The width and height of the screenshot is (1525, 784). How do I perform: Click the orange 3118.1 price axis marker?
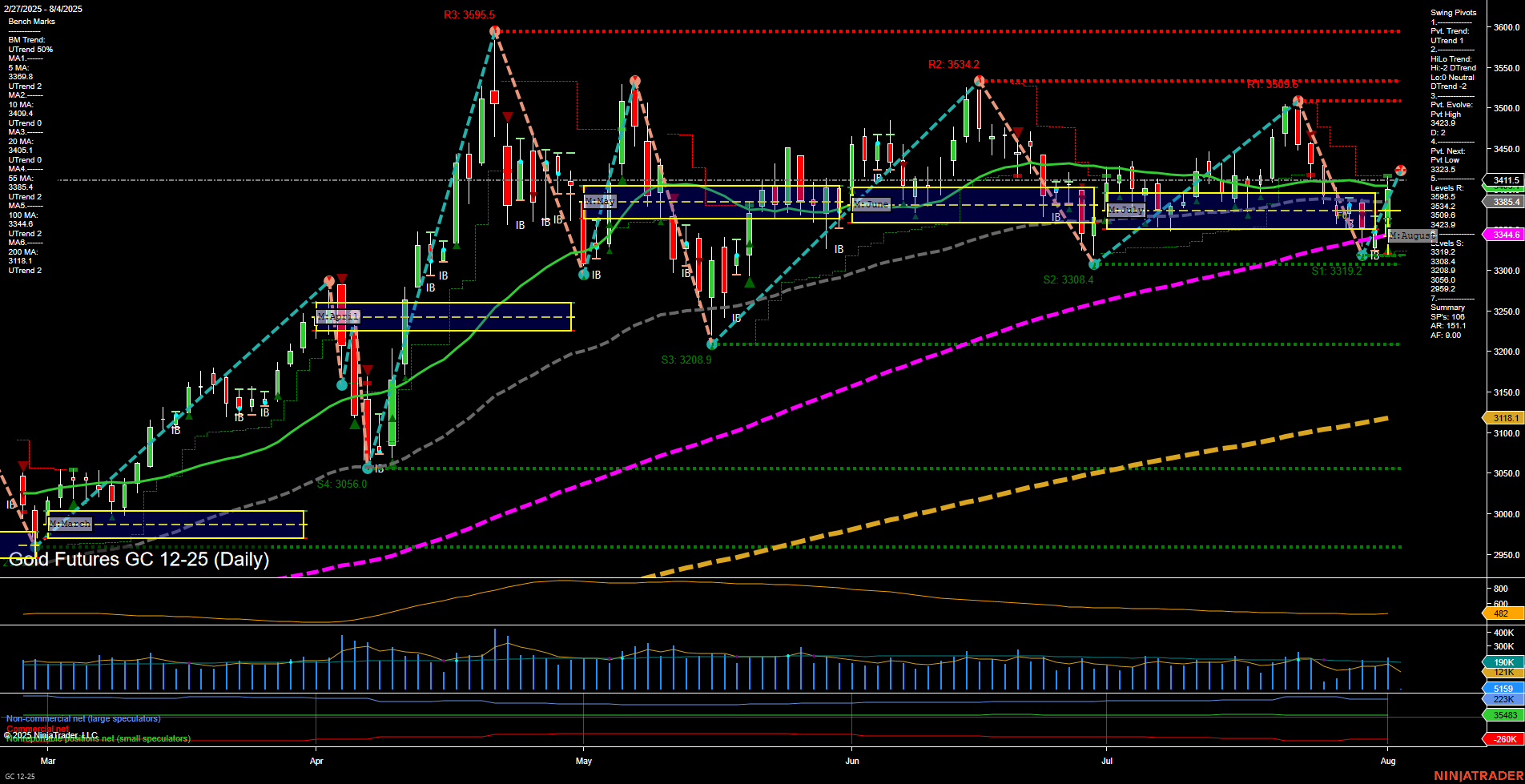[1504, 418]
